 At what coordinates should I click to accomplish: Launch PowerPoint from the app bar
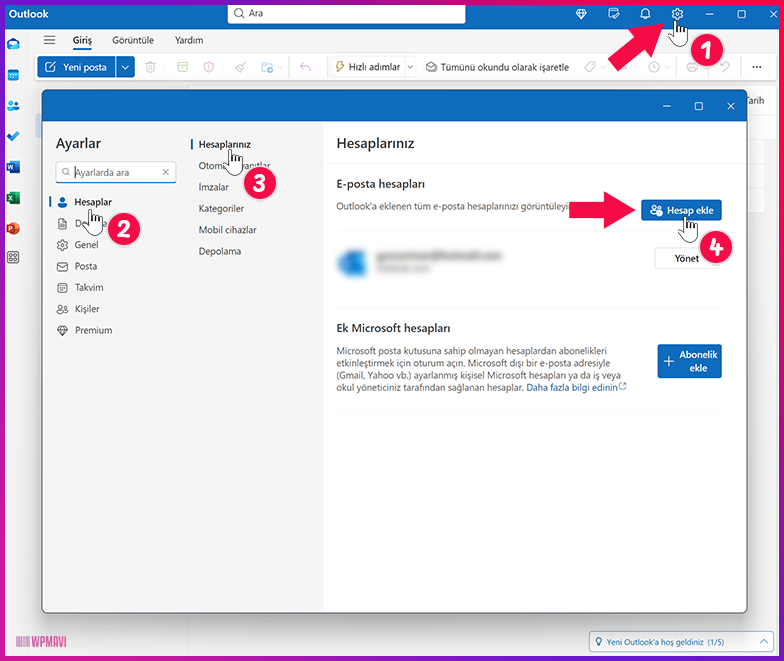[x=14, y=228]
